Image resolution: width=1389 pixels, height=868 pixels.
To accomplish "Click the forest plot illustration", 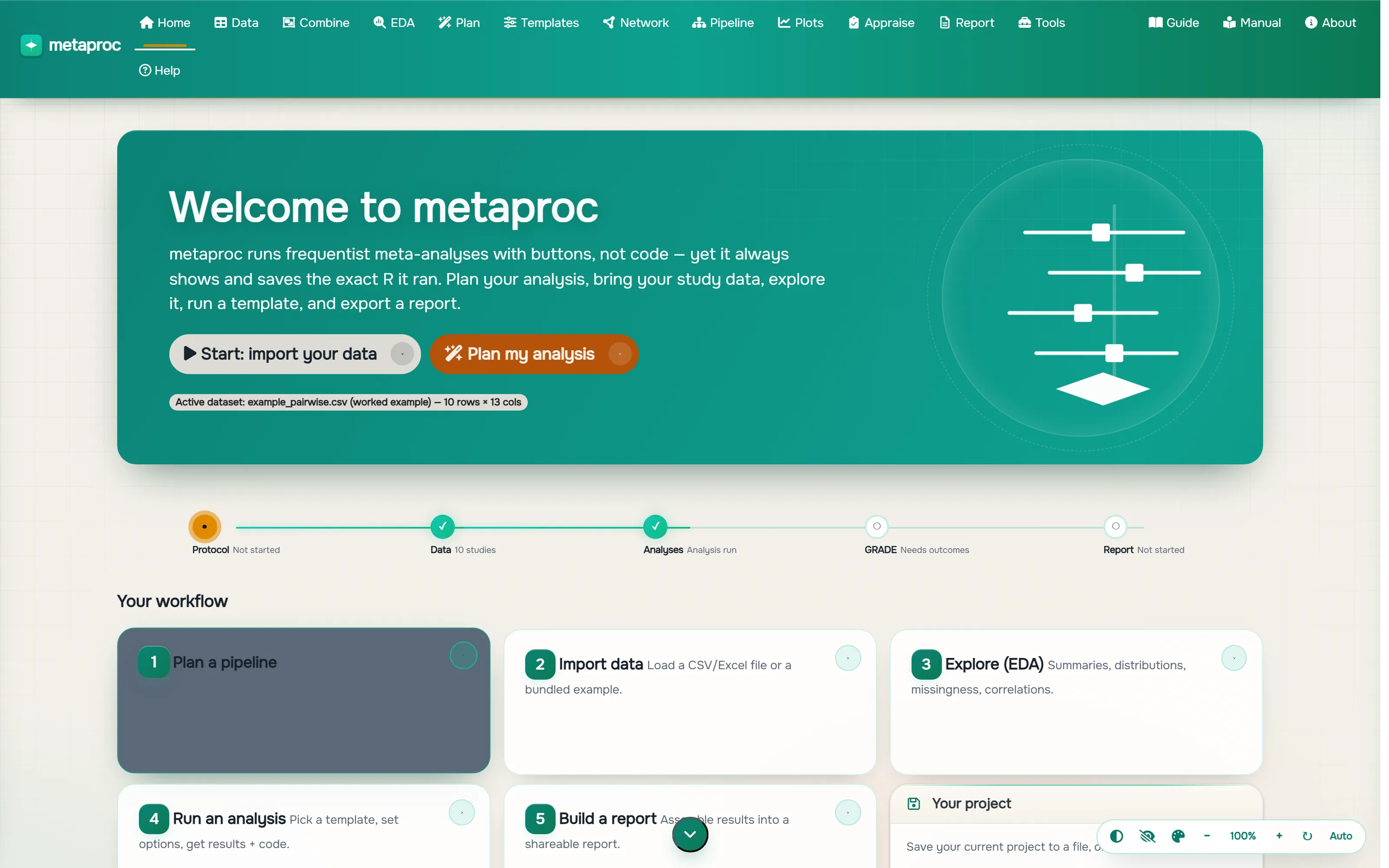I will tap(1081, 297).
